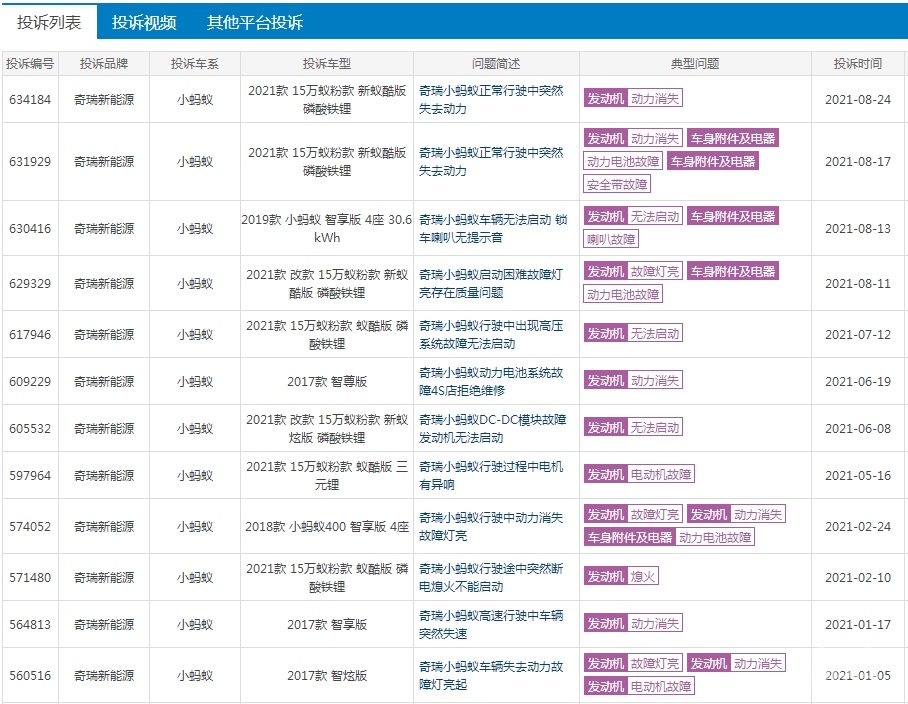This screenshot has width=908, height=704.
Task: Open complaint 631929 problem description link
Action: (x=491, y=162)
